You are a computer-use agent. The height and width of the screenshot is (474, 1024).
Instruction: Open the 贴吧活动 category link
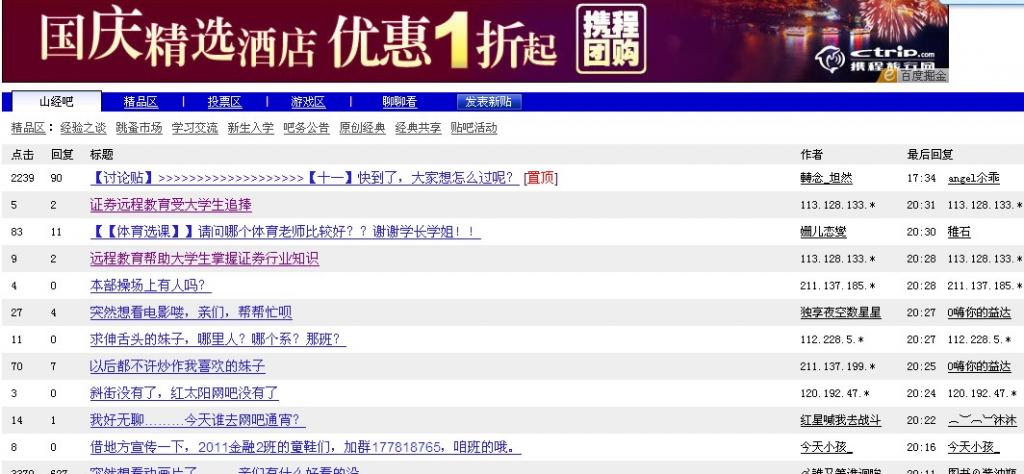tap(473, 128)
